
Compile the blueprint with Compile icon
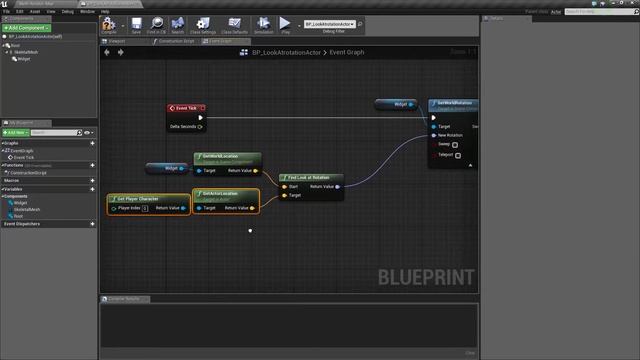(109, 25)
